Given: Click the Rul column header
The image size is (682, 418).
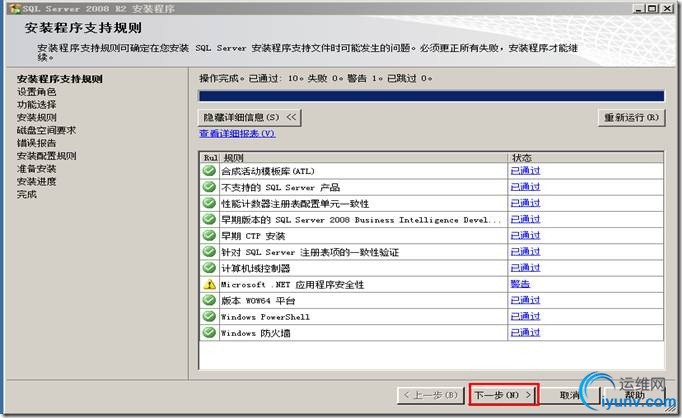Looking at the screenshot, I should [x=210, y=157].
